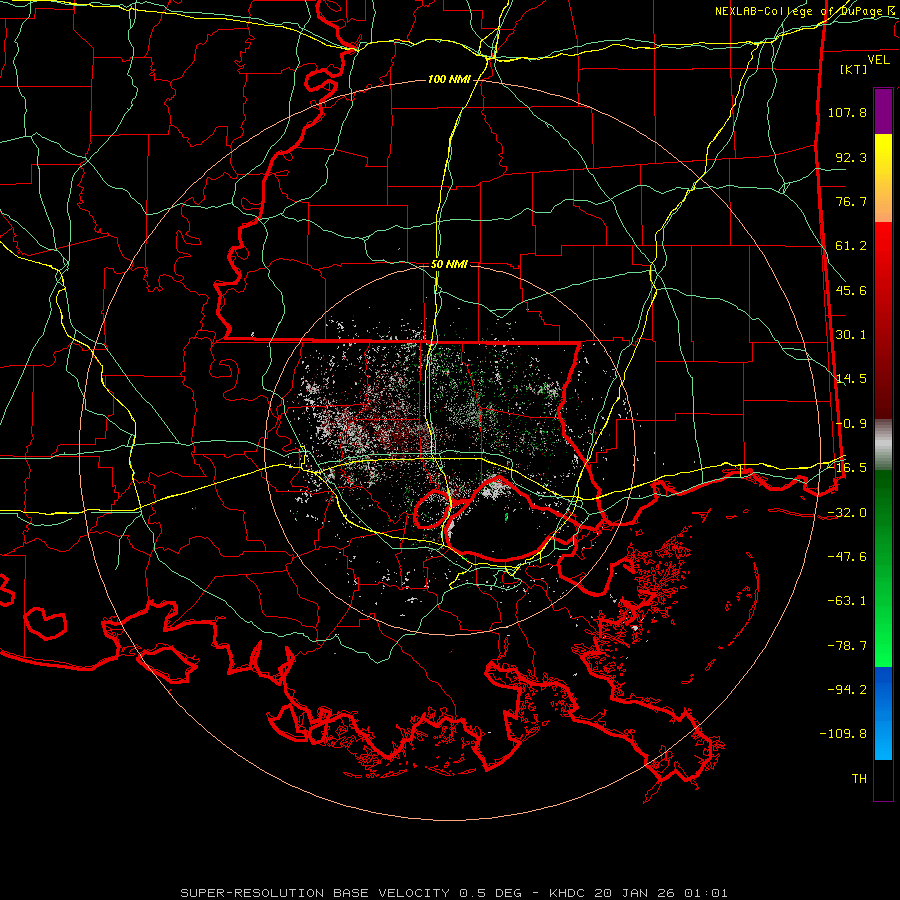Click the -109.8 velocity scale value

[x=843, y=734]
